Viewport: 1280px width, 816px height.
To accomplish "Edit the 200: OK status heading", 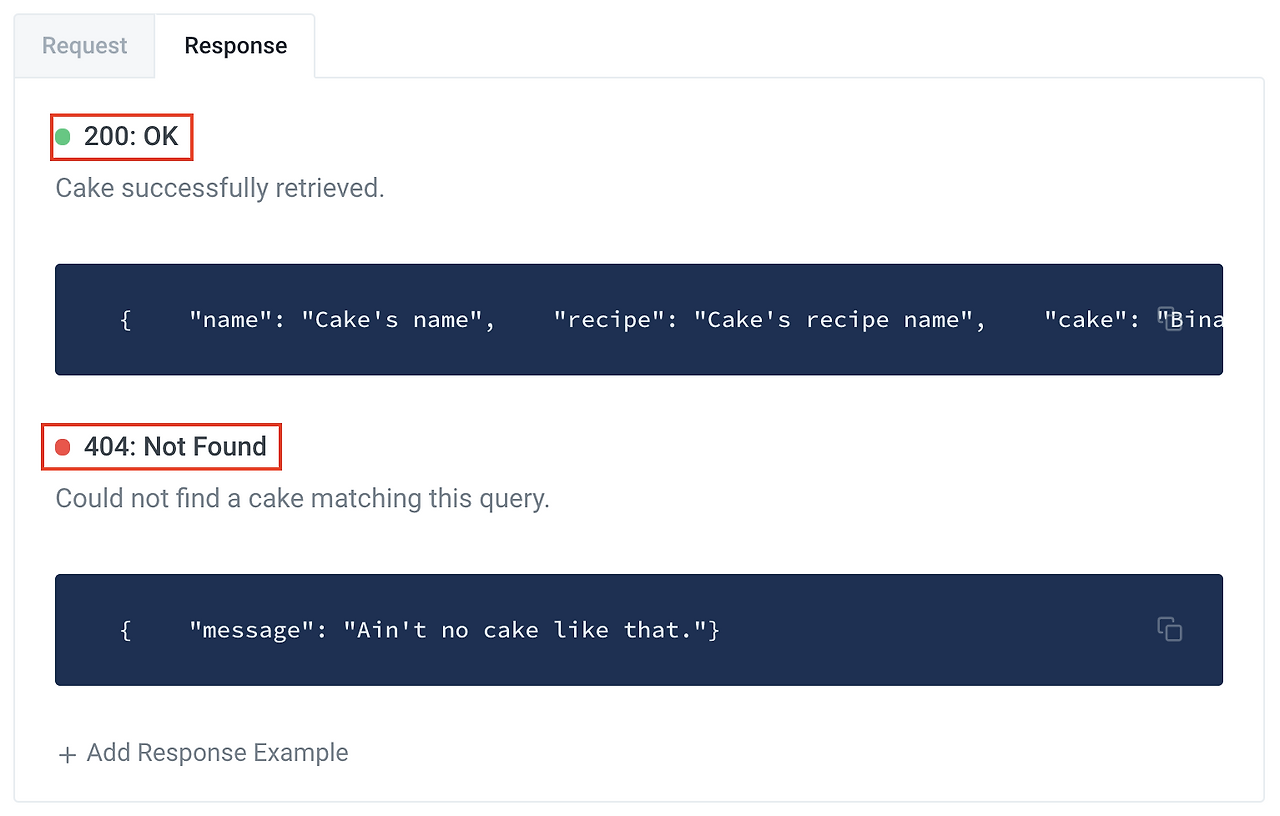I will tap(131, 137).
